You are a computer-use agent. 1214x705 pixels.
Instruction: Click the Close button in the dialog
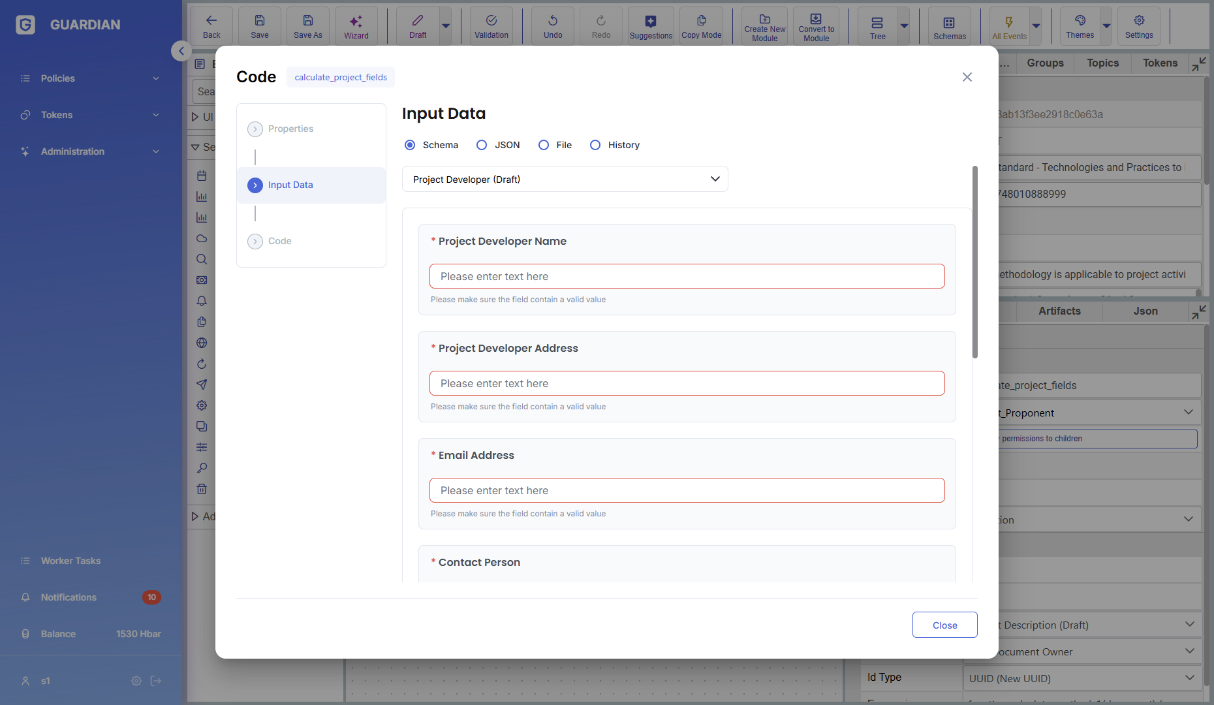[x=944, y=625]
